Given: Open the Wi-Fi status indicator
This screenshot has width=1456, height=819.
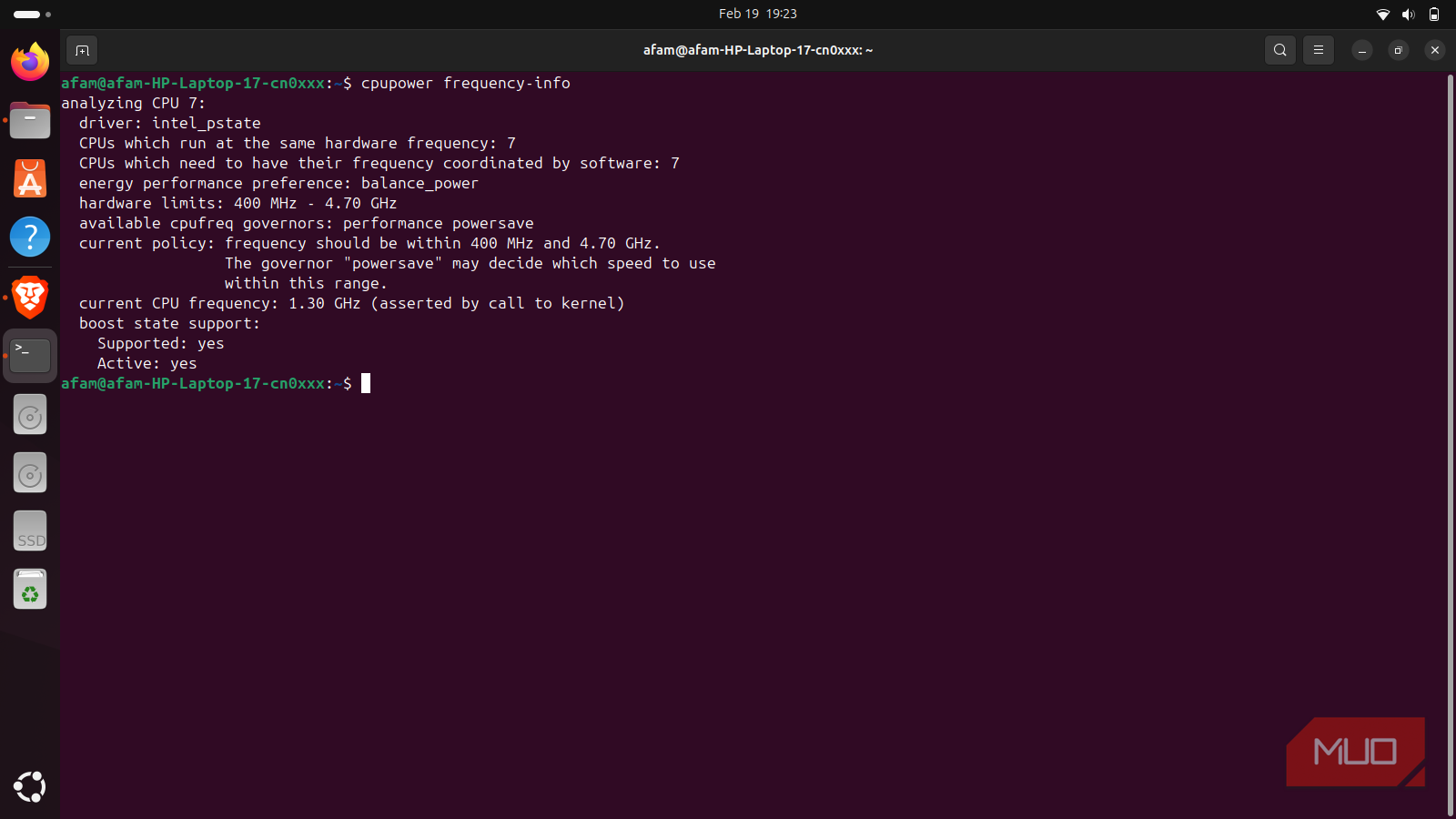Looking at the screenshot, I should 1383,14.
